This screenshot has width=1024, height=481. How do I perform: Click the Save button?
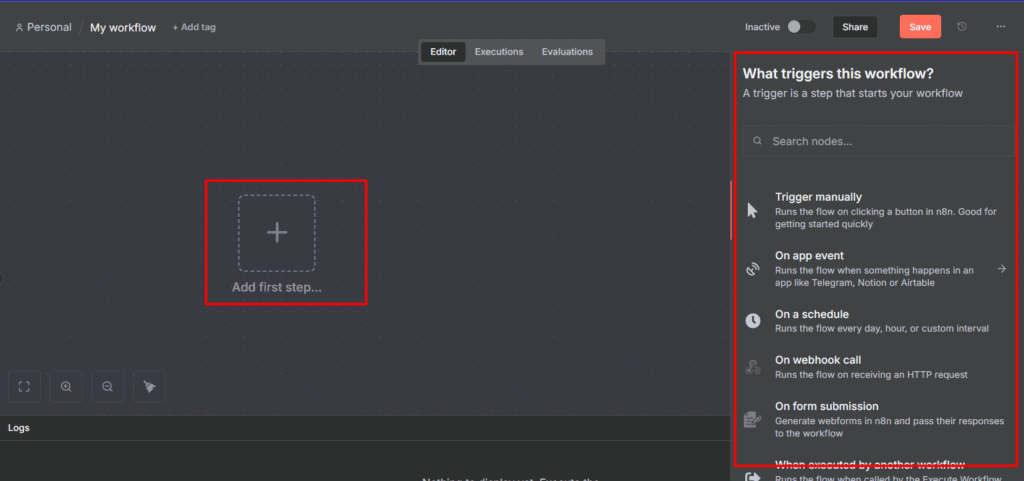pos(920,27)
